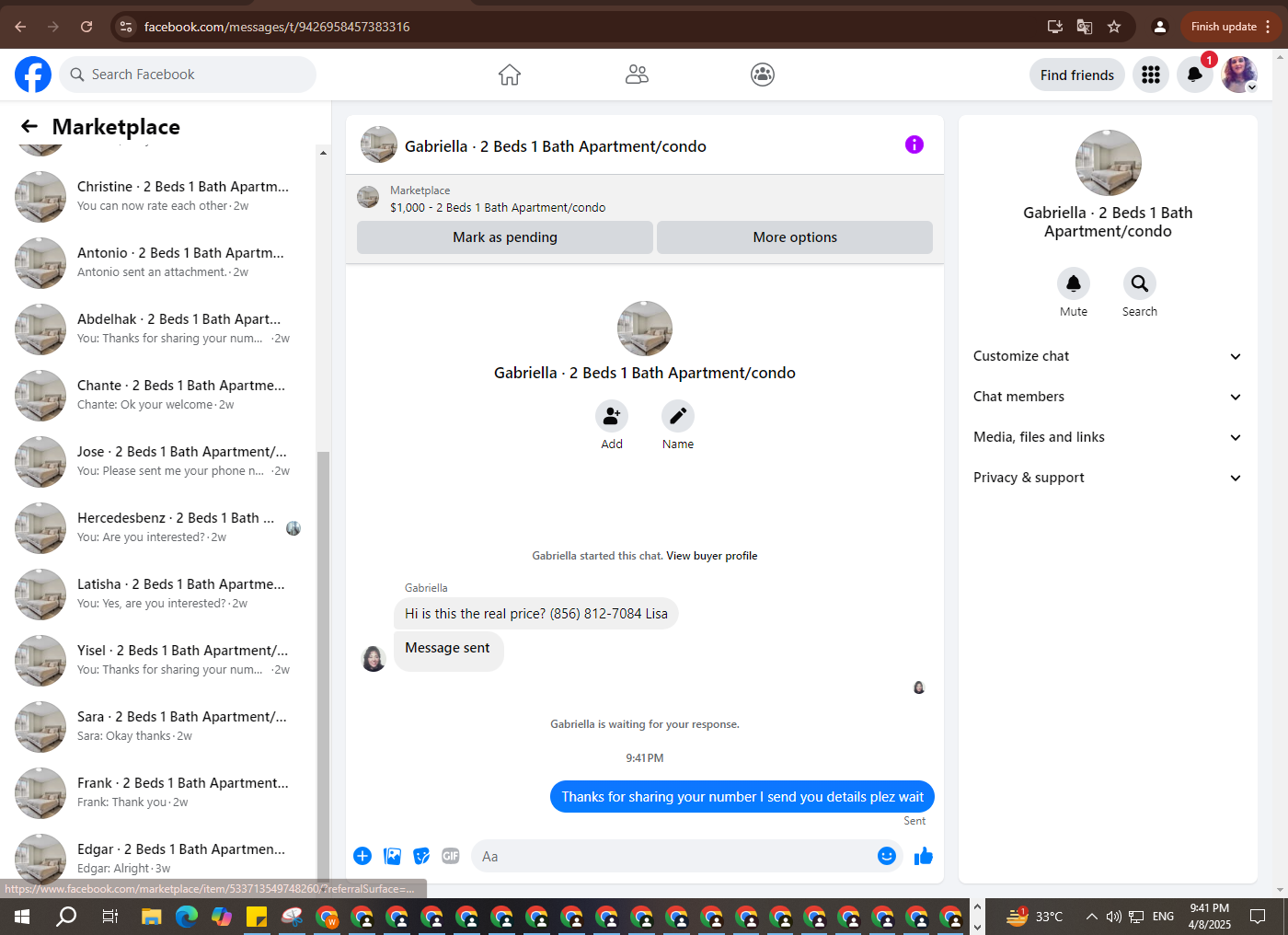The image size is (1288, 935).
Task: Expand Media, files and links section
Action: tap(1108, 437)
